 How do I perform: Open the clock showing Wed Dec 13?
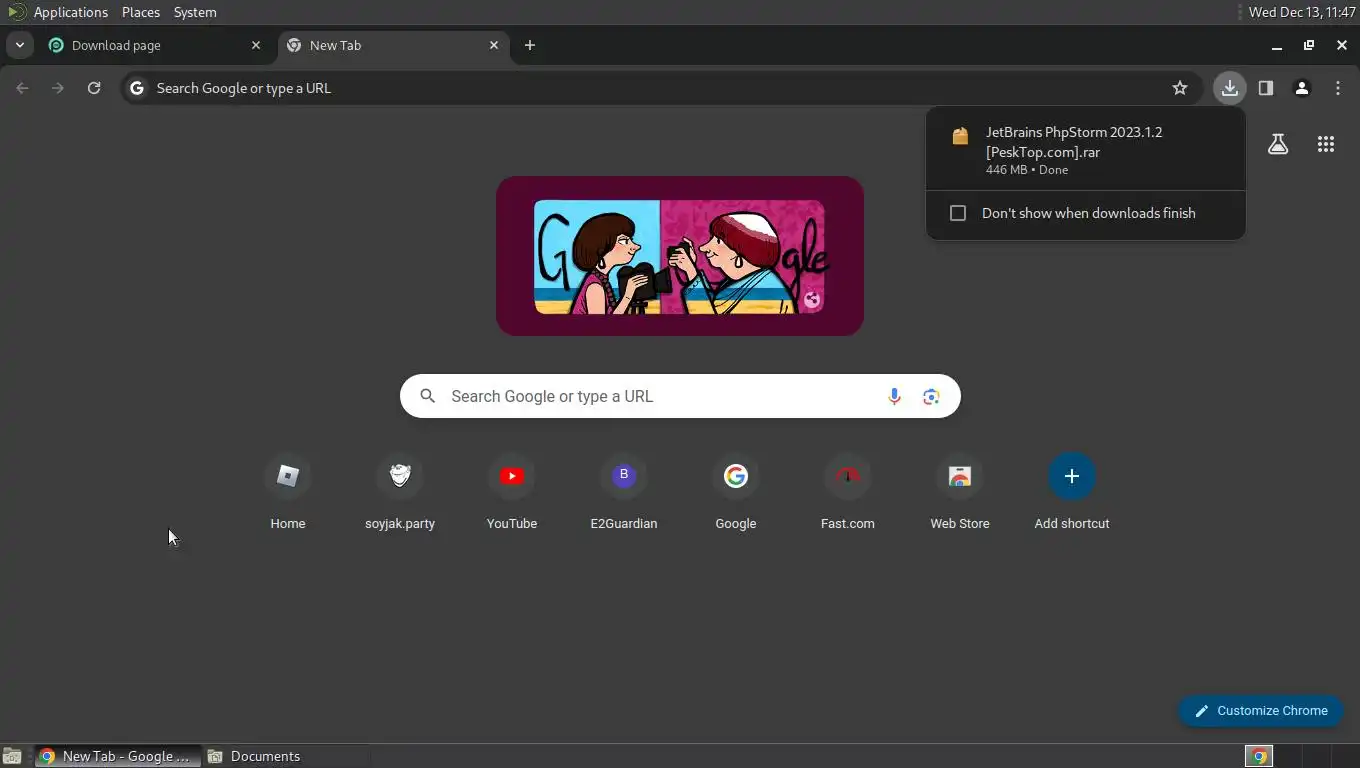coord(1302,12)
